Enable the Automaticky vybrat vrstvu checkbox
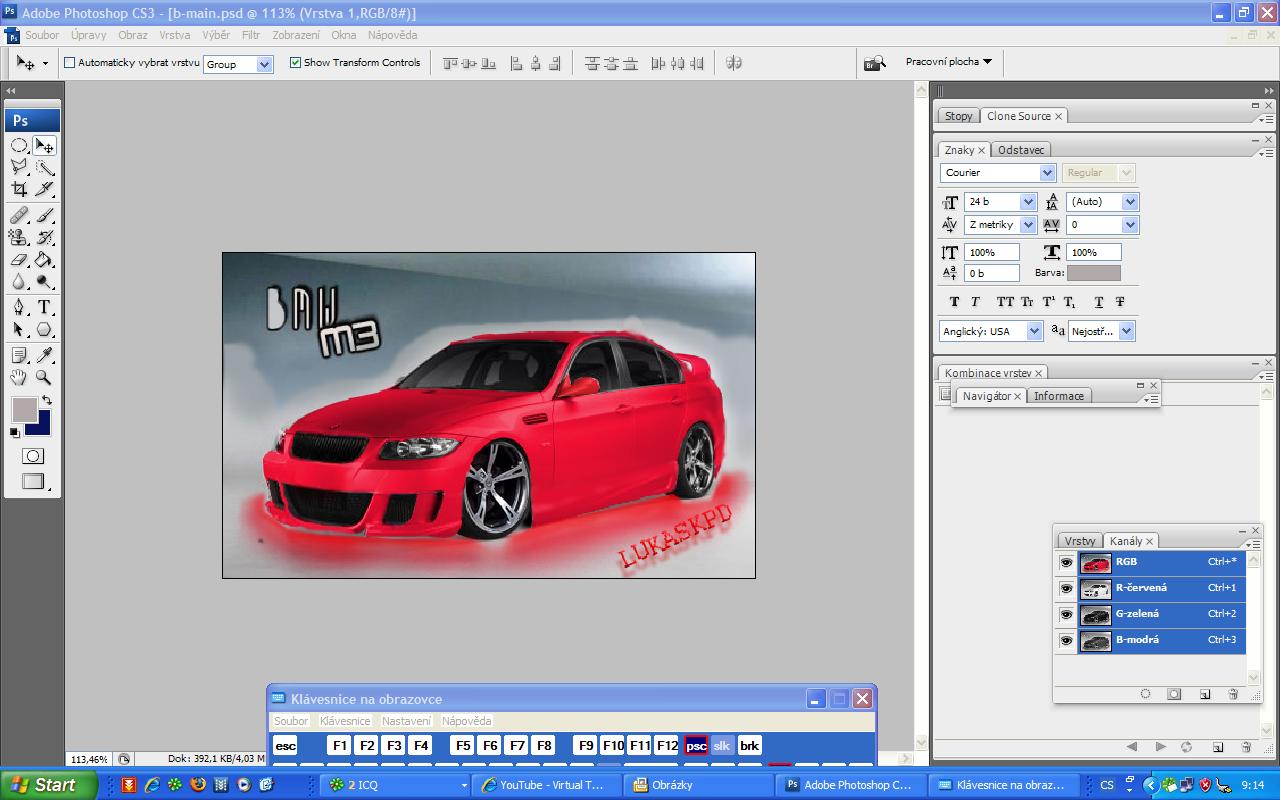The width and height of the screenshot is (1280, 800). (x=70, y=62)
